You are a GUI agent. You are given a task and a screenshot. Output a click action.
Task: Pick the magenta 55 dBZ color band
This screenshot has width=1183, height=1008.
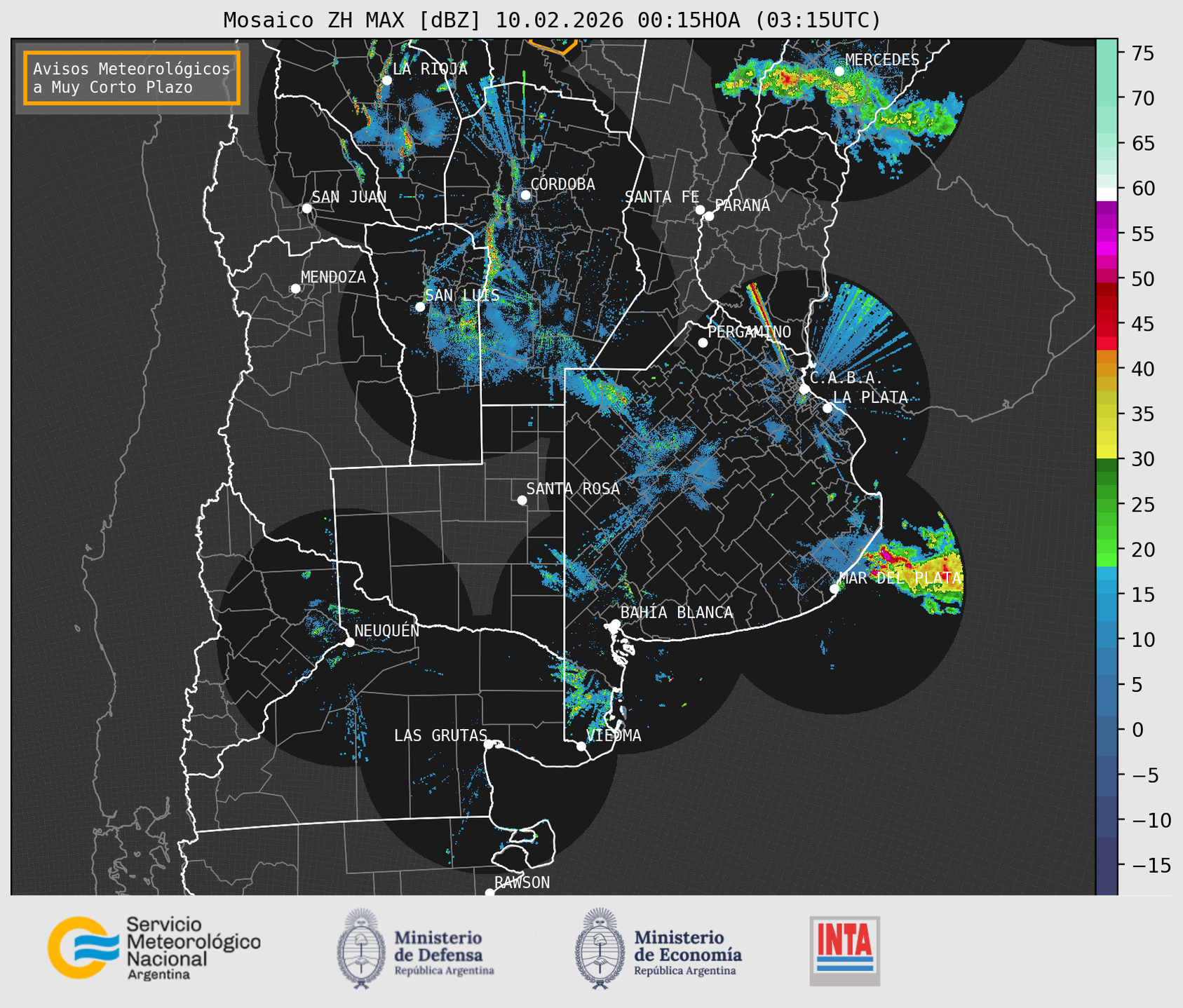(x=1107, y=234)
